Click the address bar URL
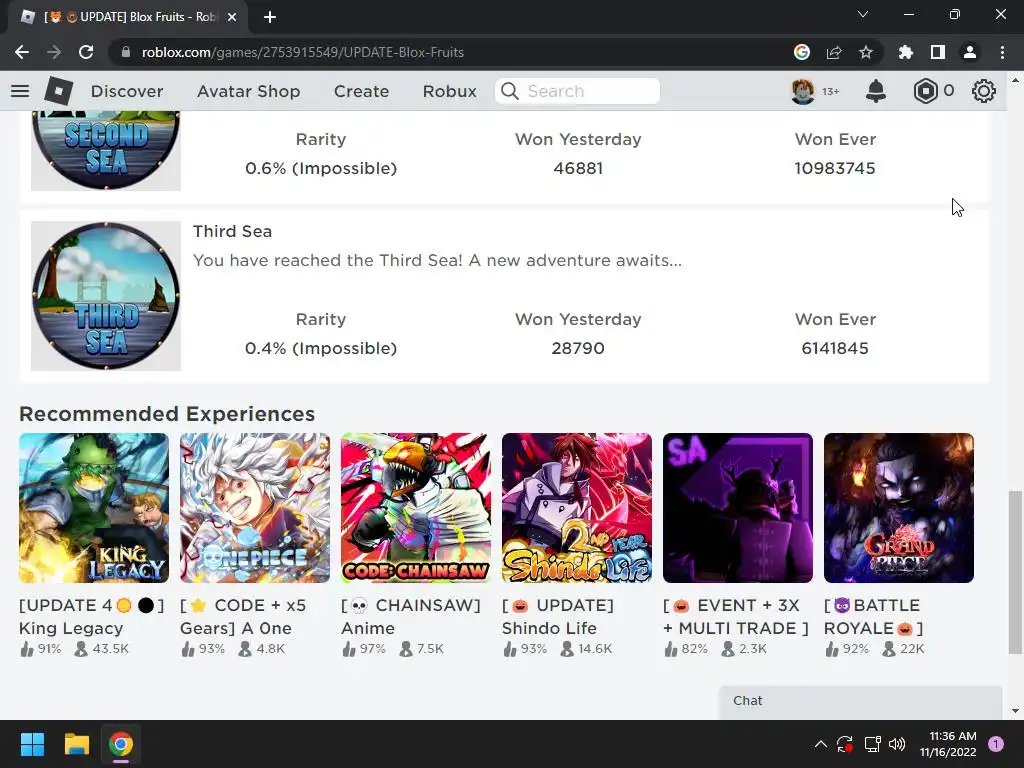 click(302, 52)
